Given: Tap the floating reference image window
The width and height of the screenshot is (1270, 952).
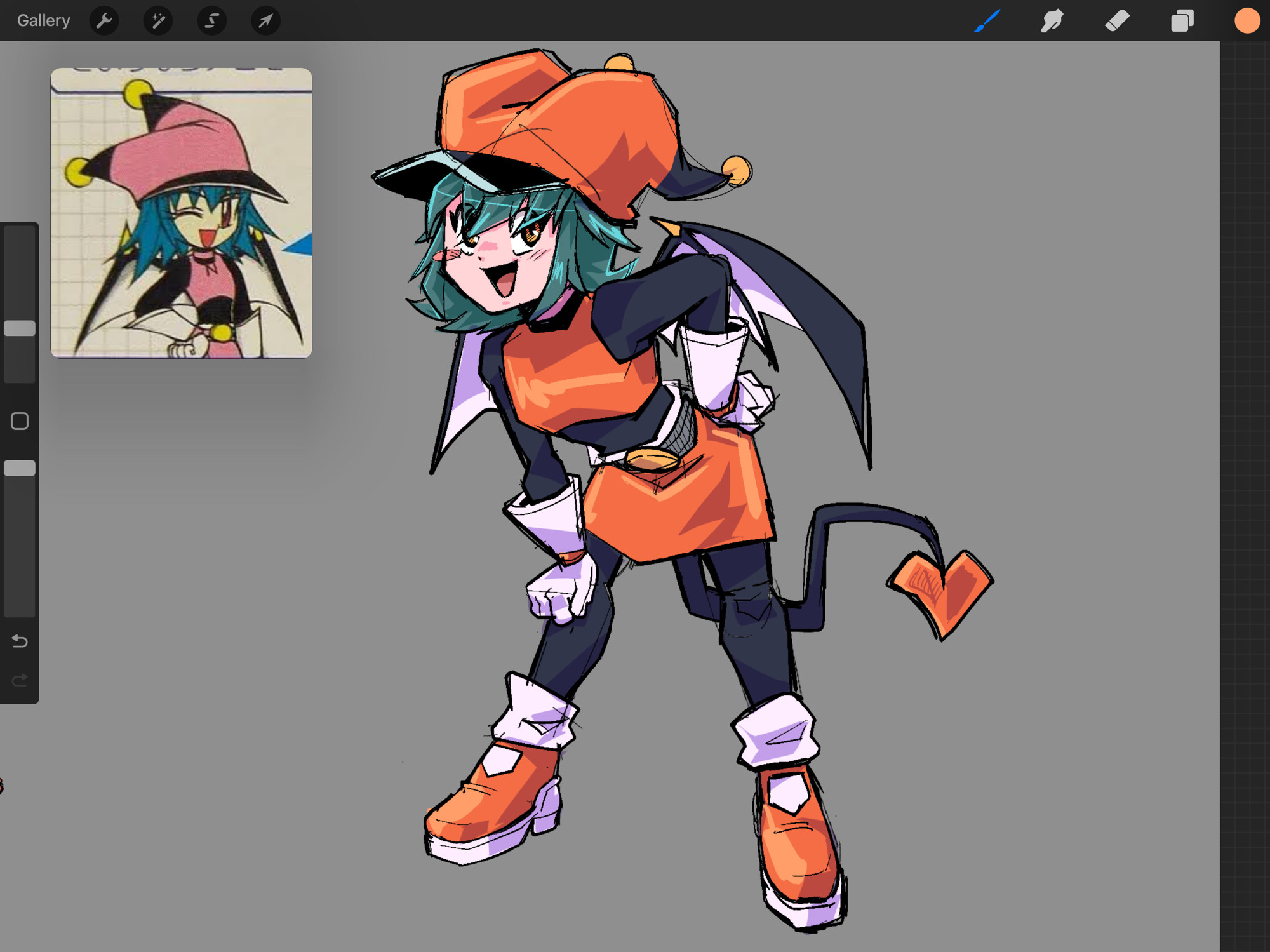Looking at the screenshot, I should [x=181, y=213].
